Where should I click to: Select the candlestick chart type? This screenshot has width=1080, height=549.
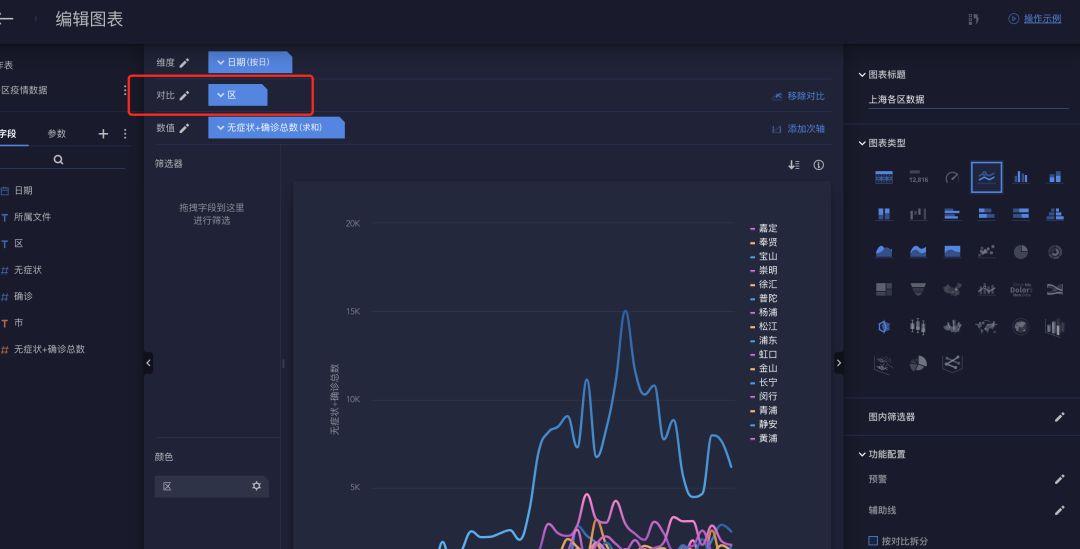[x=918, y=326]
